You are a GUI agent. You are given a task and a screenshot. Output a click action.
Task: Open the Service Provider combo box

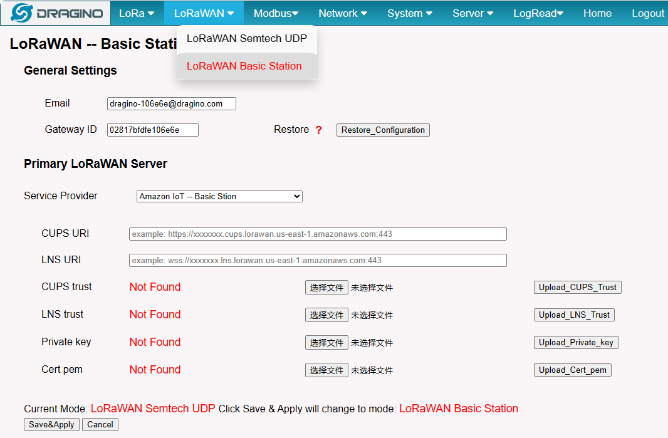[219, 196]
